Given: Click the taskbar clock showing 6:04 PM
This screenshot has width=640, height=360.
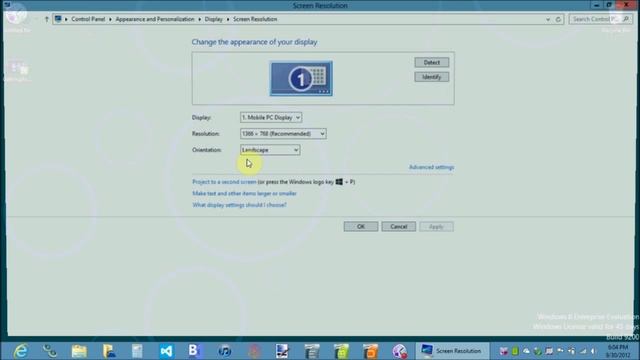Looking at the screenshot, I should coord(618,351).
